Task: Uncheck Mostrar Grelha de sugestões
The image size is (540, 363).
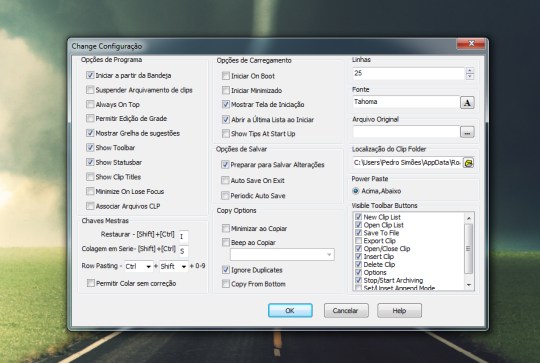Action: point(90,133)
